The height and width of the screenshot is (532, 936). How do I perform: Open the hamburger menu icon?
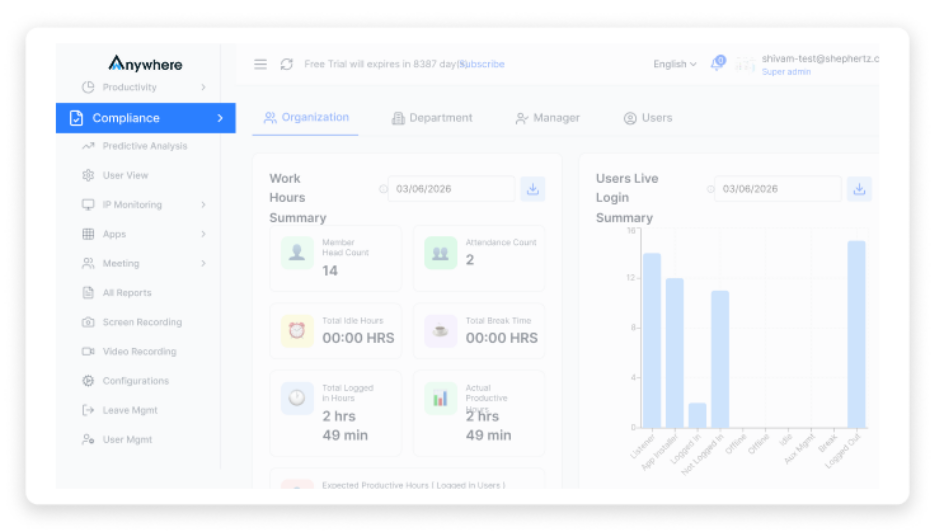260,64
